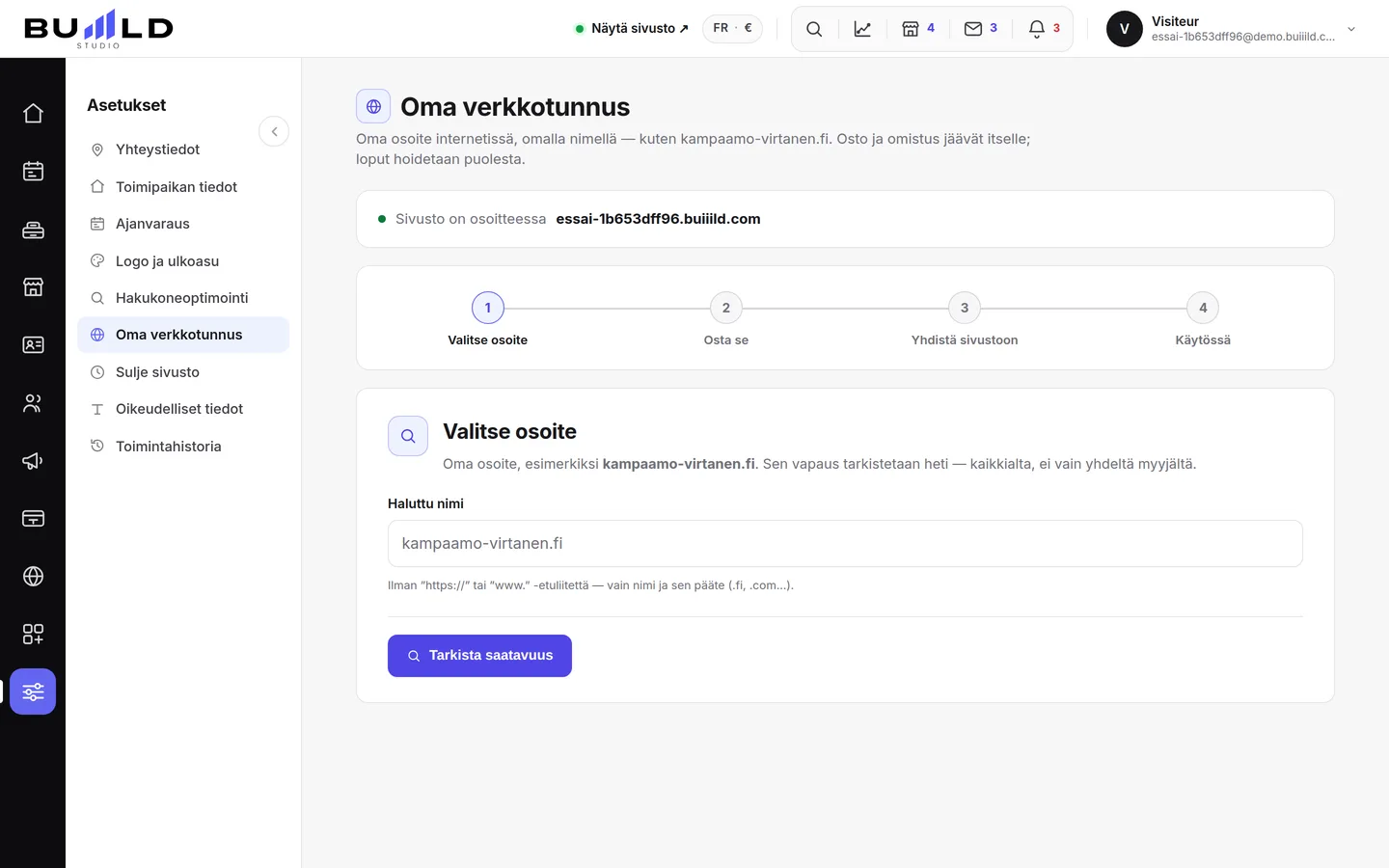Open the statistics chart icon in top bar
The image size is (1389, 868).
click(862, 29)
